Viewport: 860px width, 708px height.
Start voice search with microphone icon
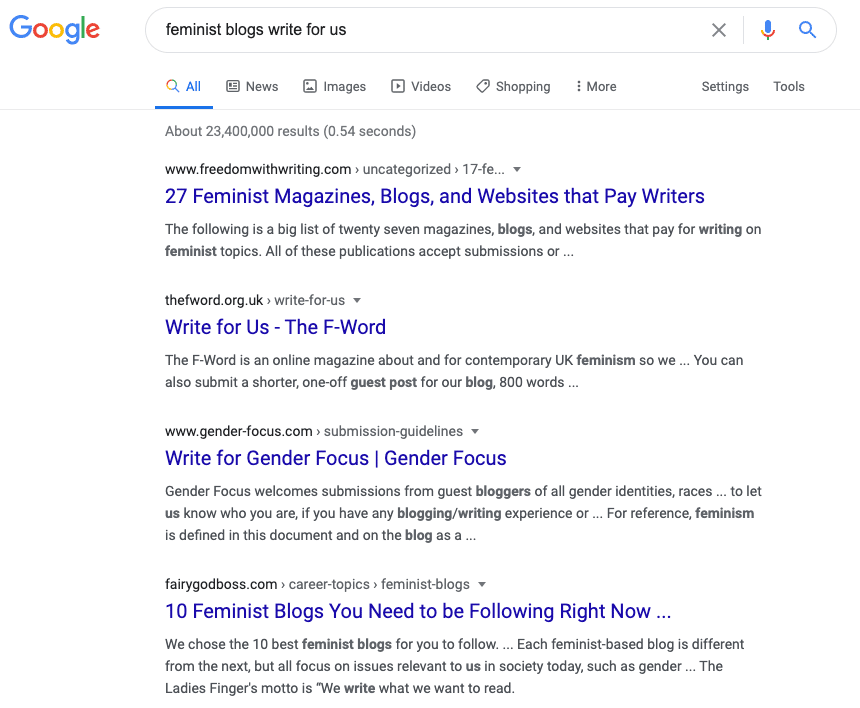click(x=768, y=30)
